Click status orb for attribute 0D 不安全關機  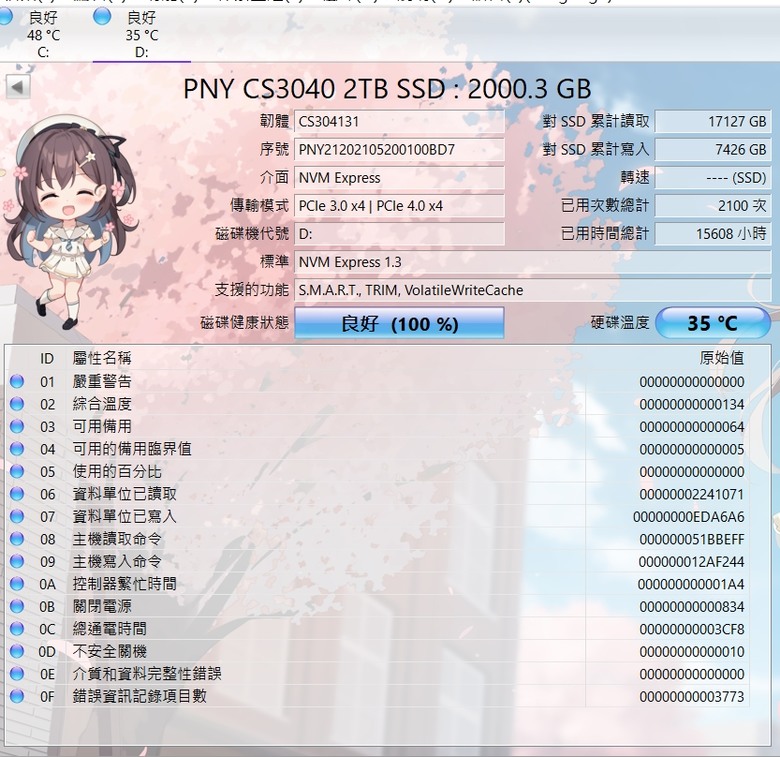pyautogui.click(x=17, y=652)
